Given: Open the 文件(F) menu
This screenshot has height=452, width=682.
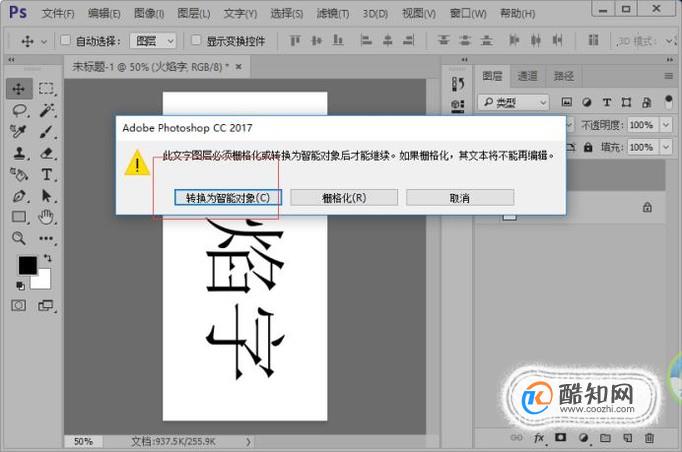Looking at the screenshot, I should (x=58, y=13).
